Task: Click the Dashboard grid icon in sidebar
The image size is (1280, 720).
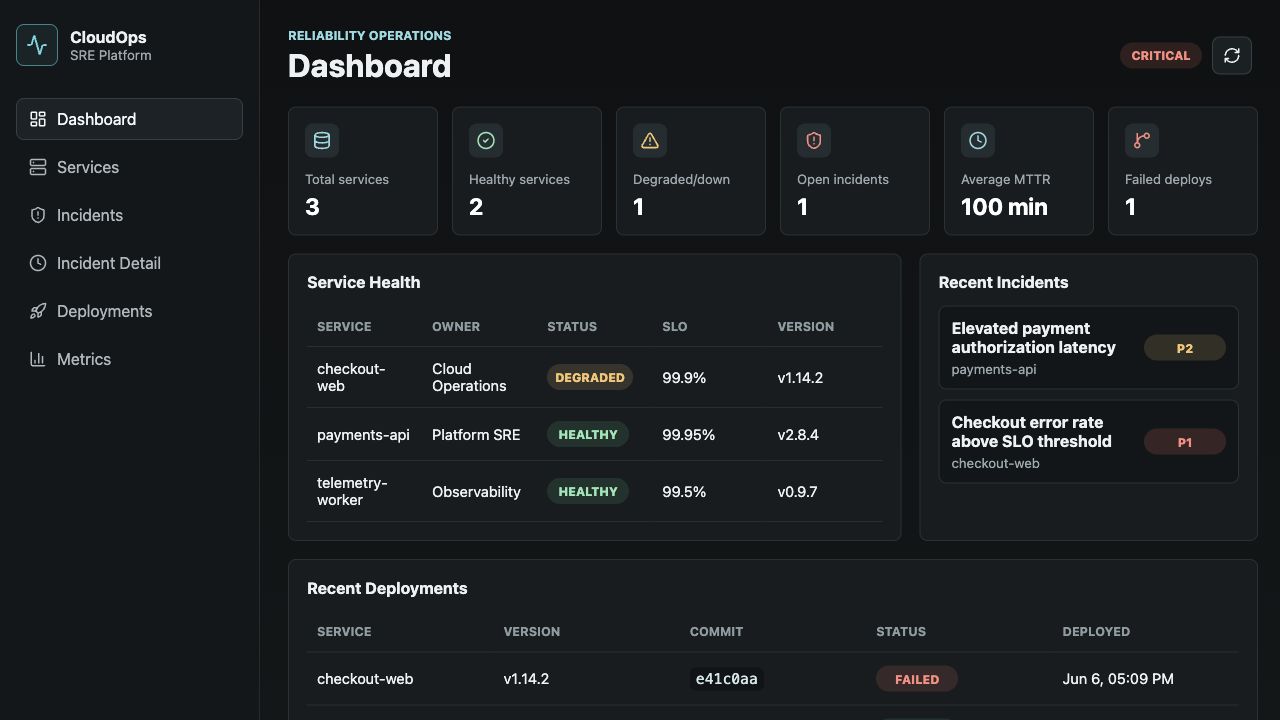Action: (x=38, y=119)
